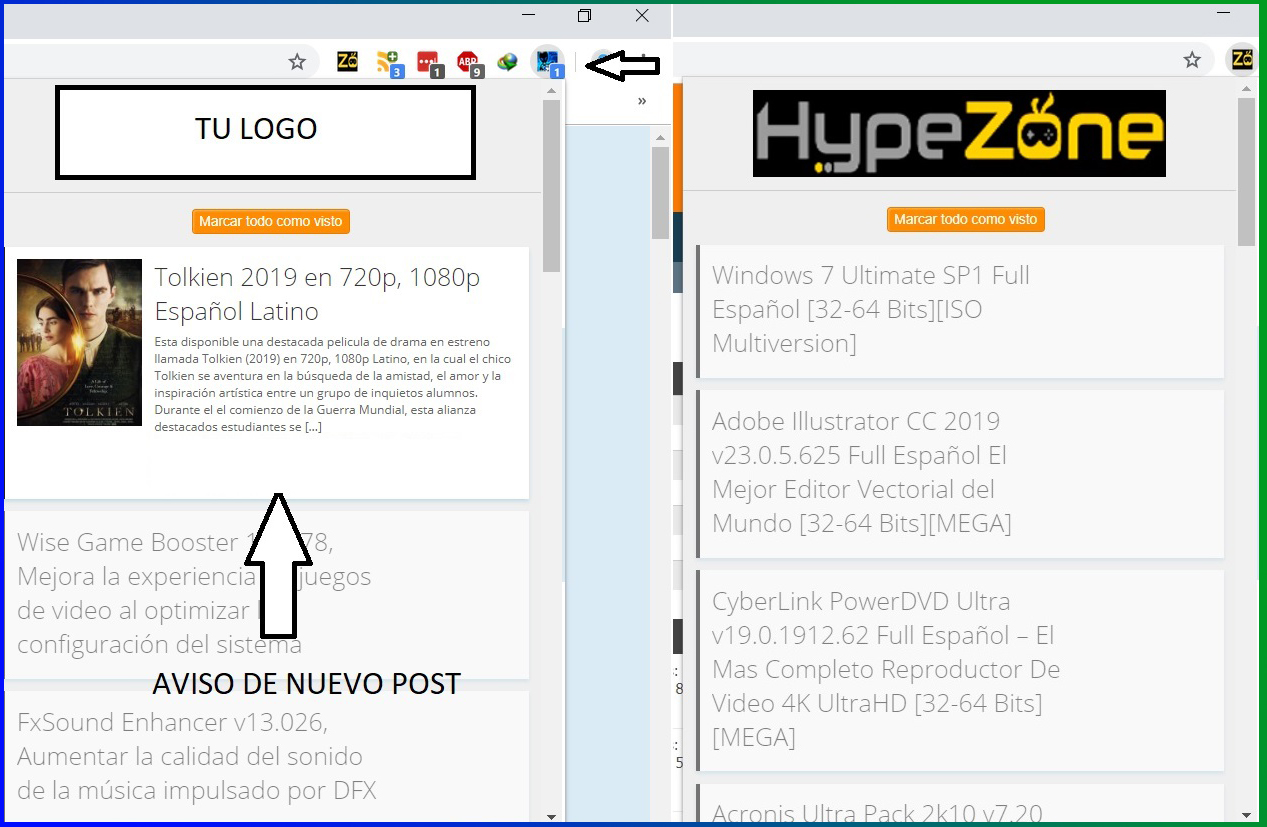1267x827 pixels.
Task: Open the LastPass extension icon
Action: click(x=428, y=62)
